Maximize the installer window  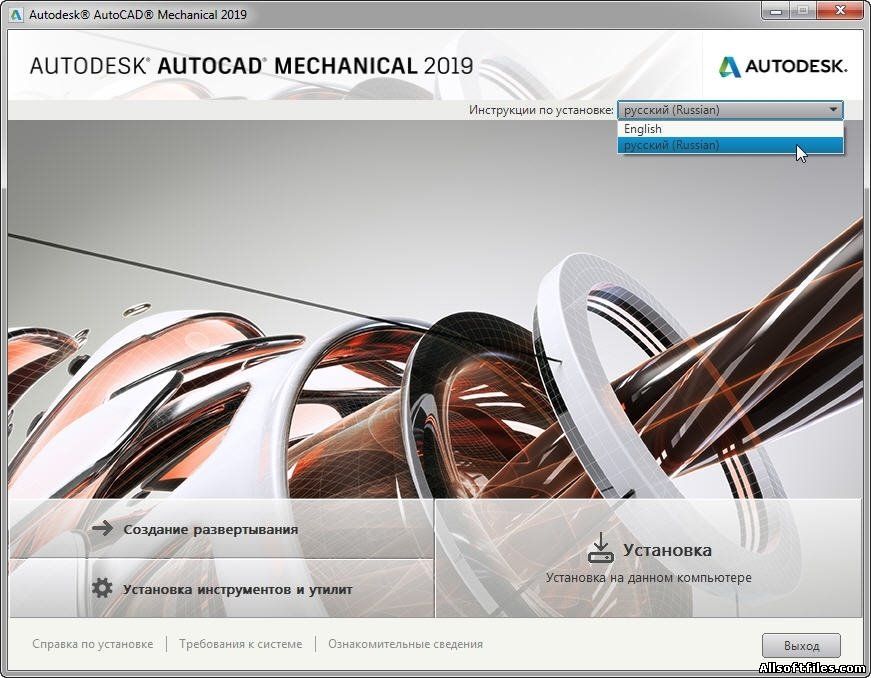(x=802, y=12)
